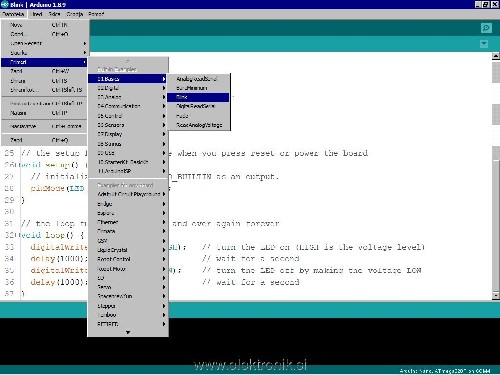The image size is (500, 375).
Task: Open the AnalogReadSerial example
Action: tap(198, 79)
